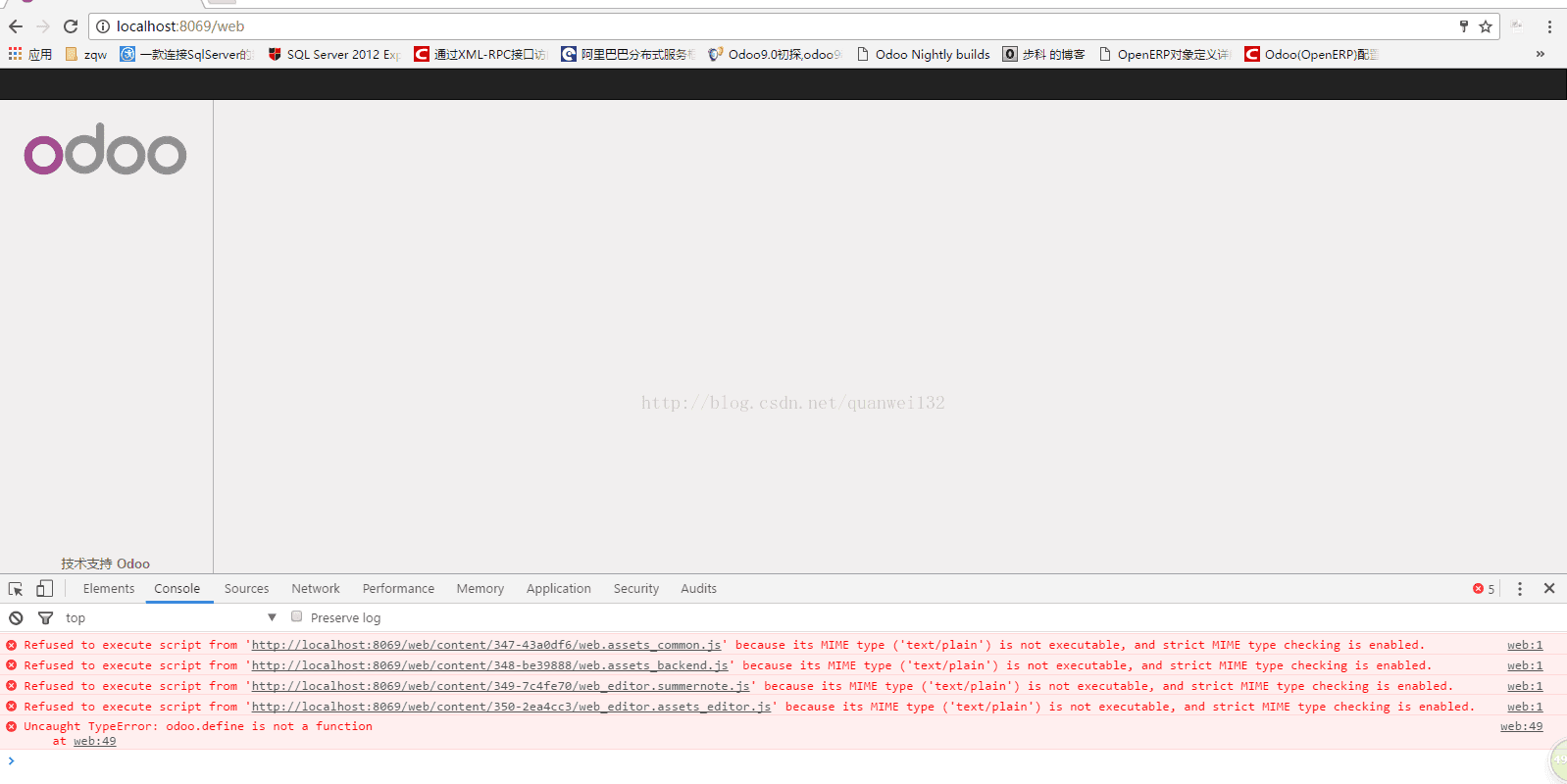Open the Apps grid icon in bookmarks bar

tap(15, 54)
